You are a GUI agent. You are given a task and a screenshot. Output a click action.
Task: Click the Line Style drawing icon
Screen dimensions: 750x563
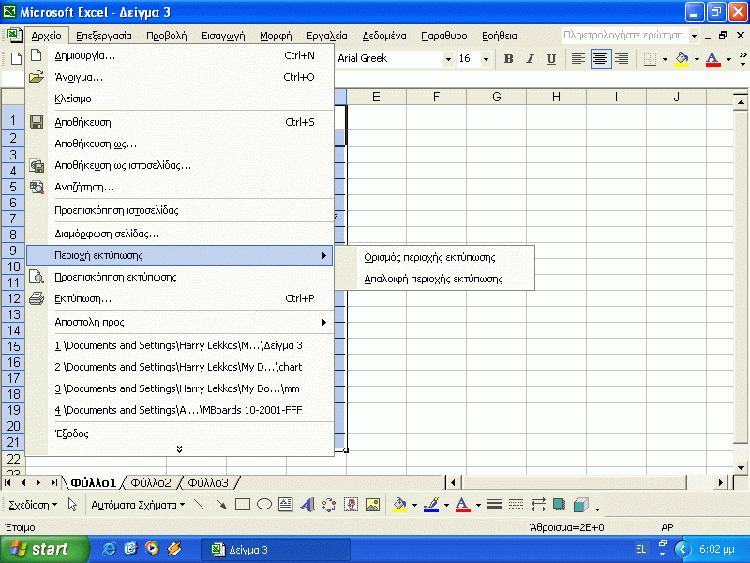pyautogui.click(x=494, y=505)
